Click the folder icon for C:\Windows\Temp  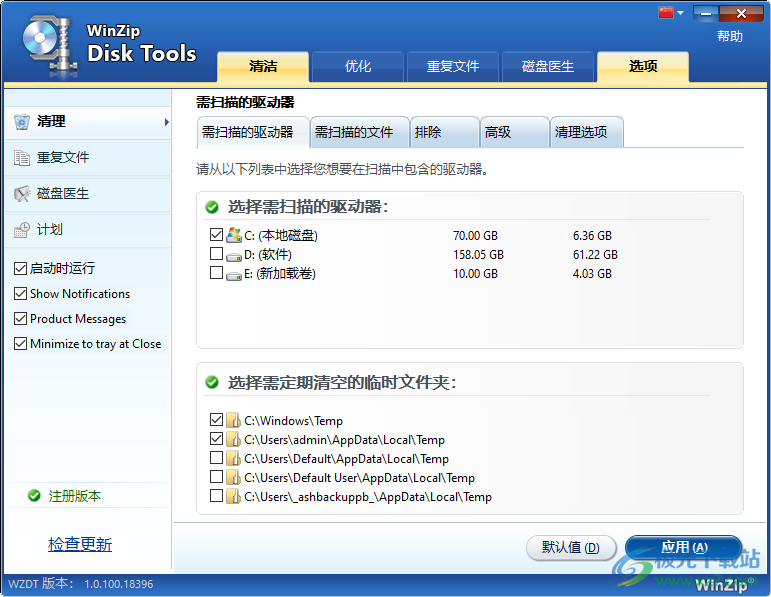(233, 420)
